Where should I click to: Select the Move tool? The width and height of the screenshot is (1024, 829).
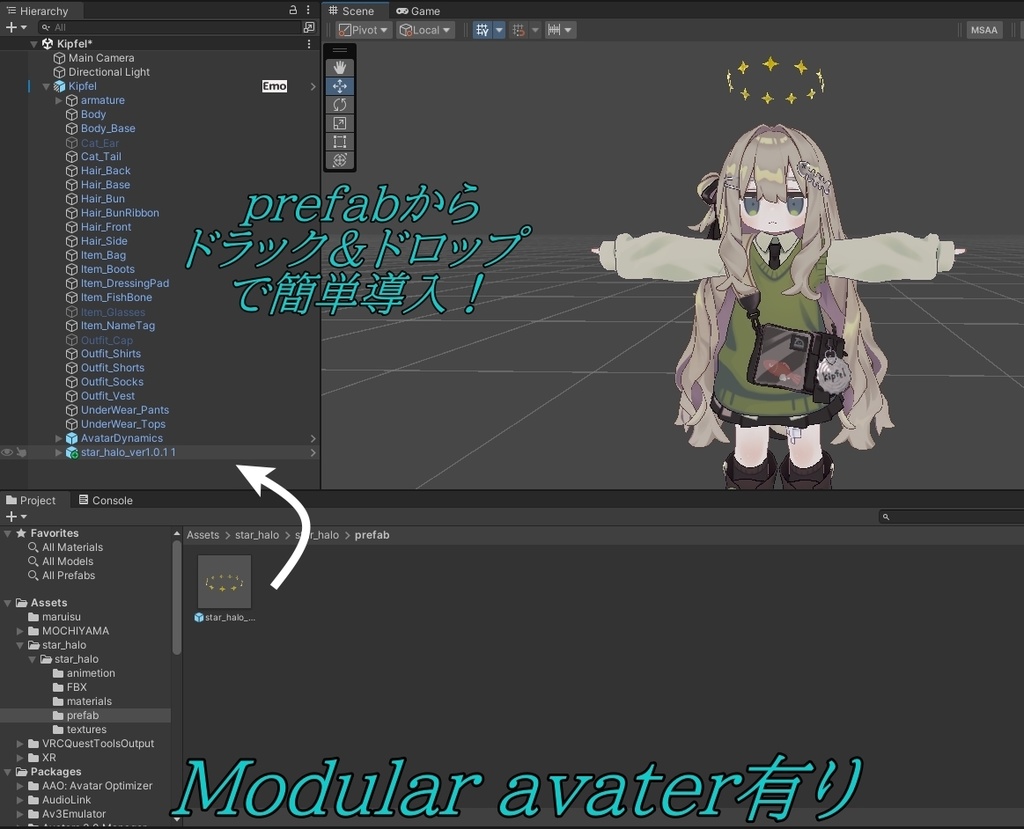[x=340, y=85]
